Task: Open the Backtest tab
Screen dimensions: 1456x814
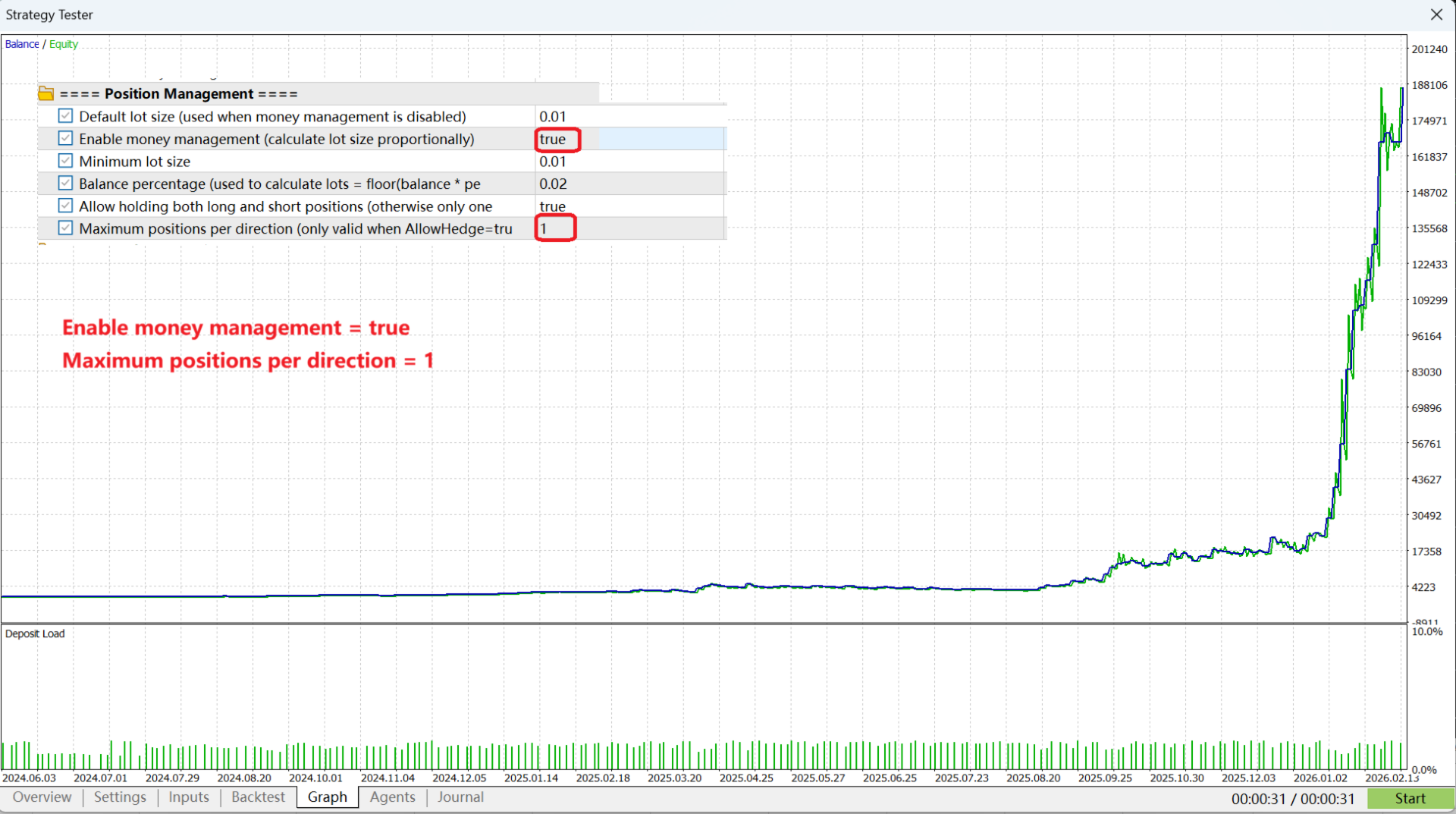Action: pos(259,797)
